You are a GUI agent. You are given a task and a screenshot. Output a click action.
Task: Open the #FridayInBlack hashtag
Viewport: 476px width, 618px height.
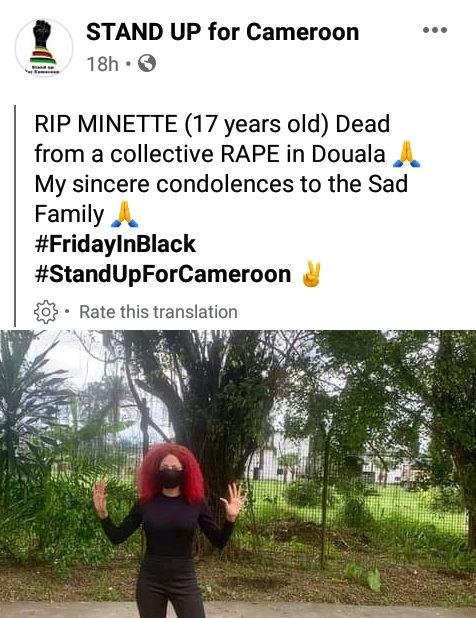pos(115,244)
